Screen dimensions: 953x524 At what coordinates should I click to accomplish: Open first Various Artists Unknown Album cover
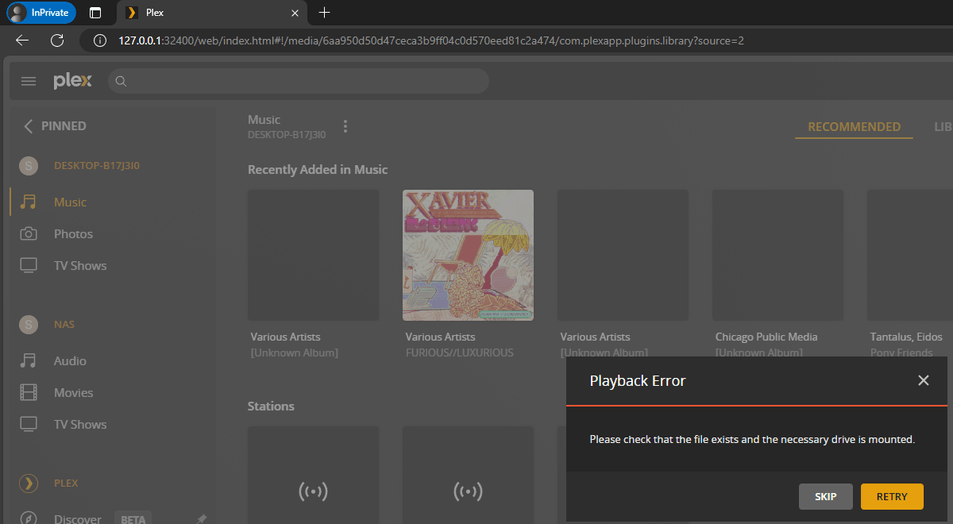tap(313, 255)
